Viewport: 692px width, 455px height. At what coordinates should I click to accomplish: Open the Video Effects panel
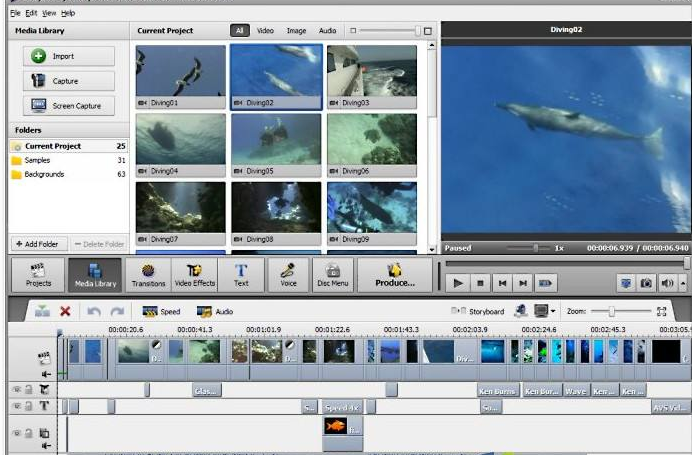(195, 275)
